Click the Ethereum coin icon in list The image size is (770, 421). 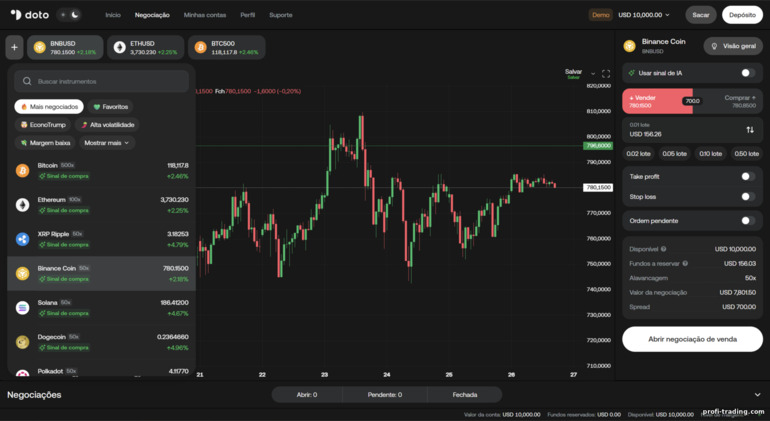coord(23,205)
